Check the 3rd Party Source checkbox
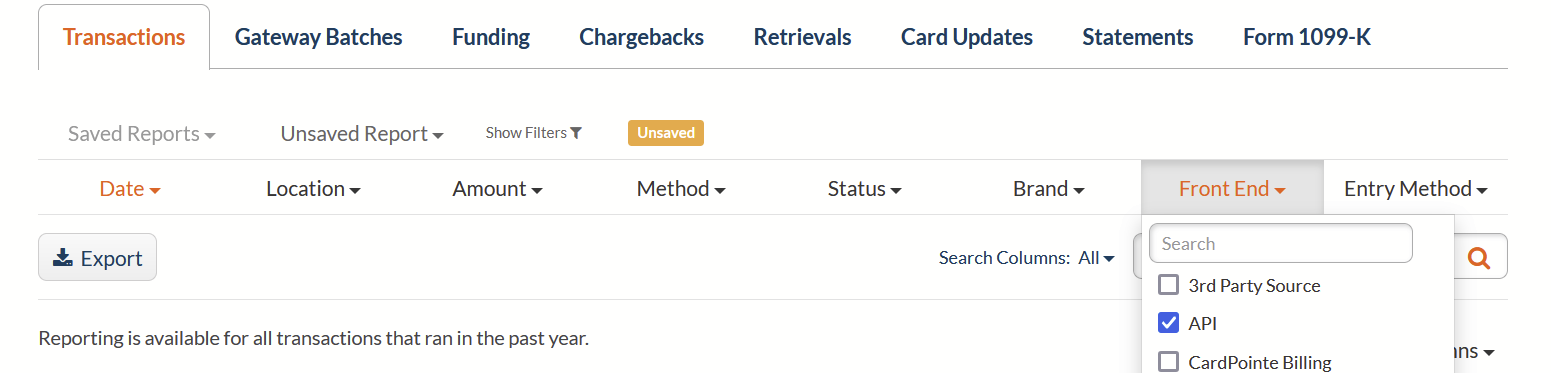This screenshot has height=373, width=1551. (1168, 285)
